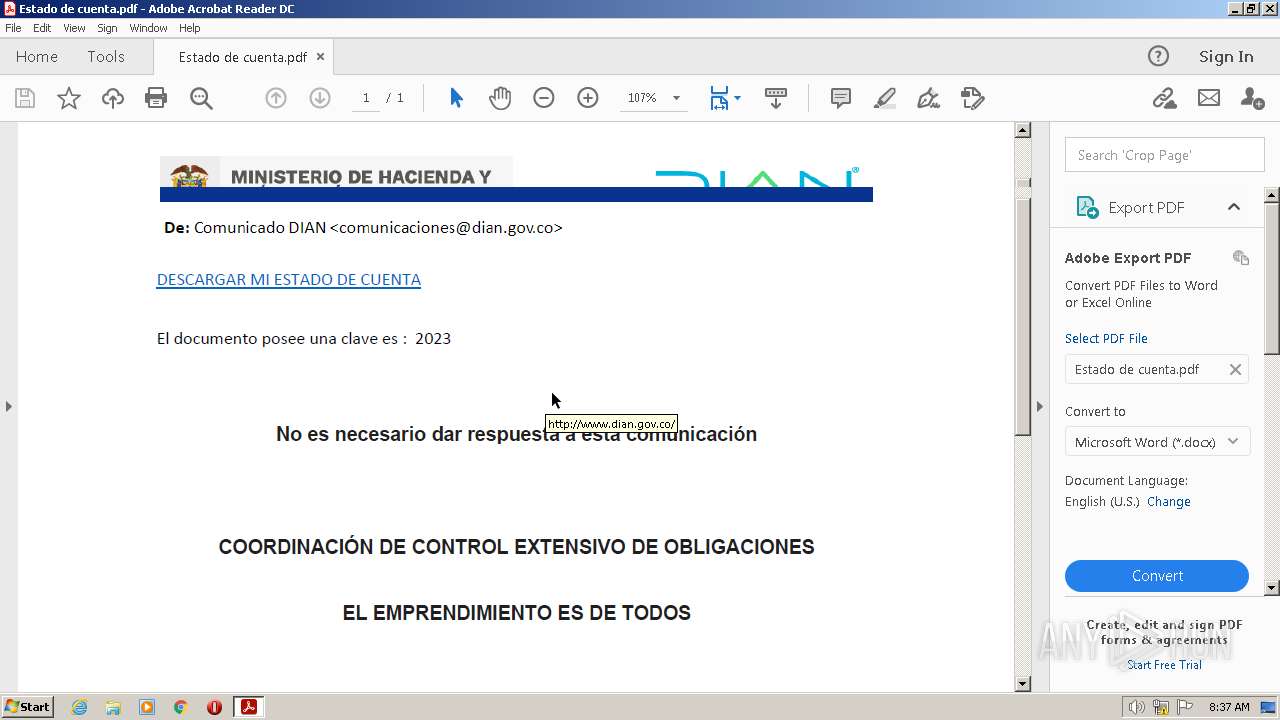Send file by email icon
The width and height of the screenshot is (1280, 720).
point(1209,98)
